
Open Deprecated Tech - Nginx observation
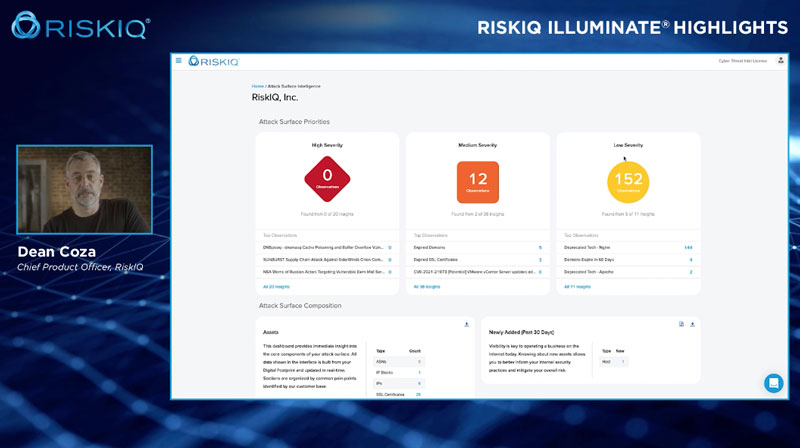click(x=628, y=247)
